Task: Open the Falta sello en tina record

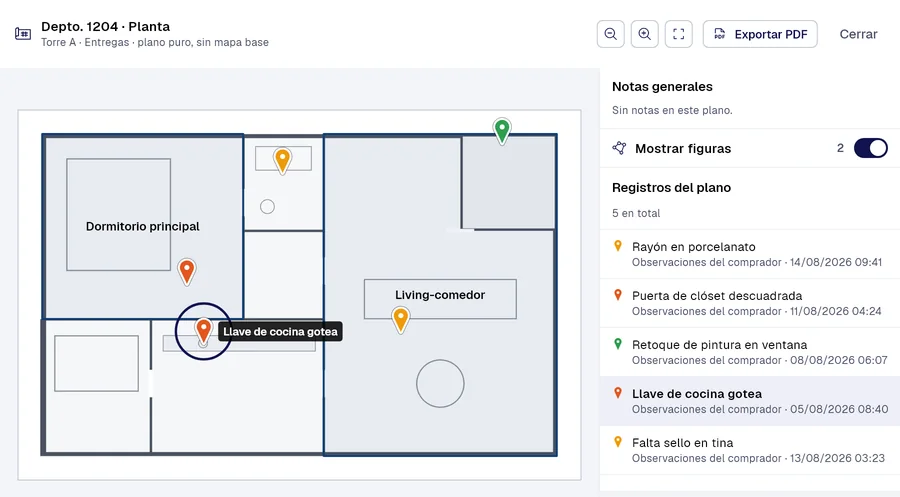Action: click(750, 450)
